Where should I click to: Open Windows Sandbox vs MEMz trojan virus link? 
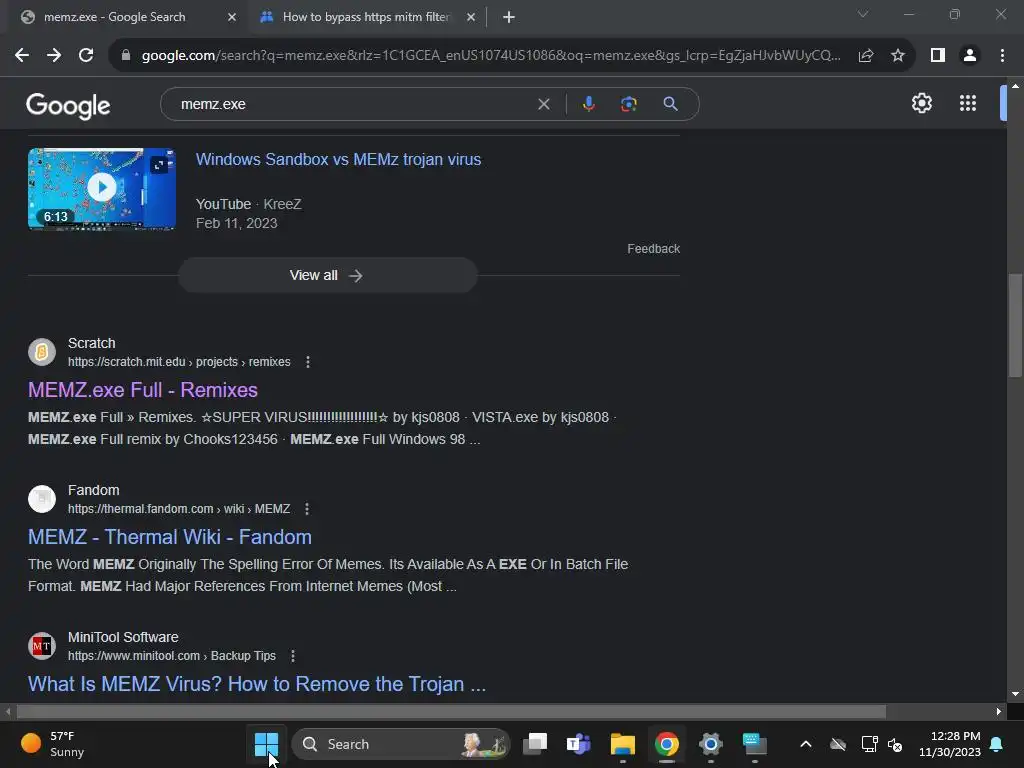tap(338, 159)
